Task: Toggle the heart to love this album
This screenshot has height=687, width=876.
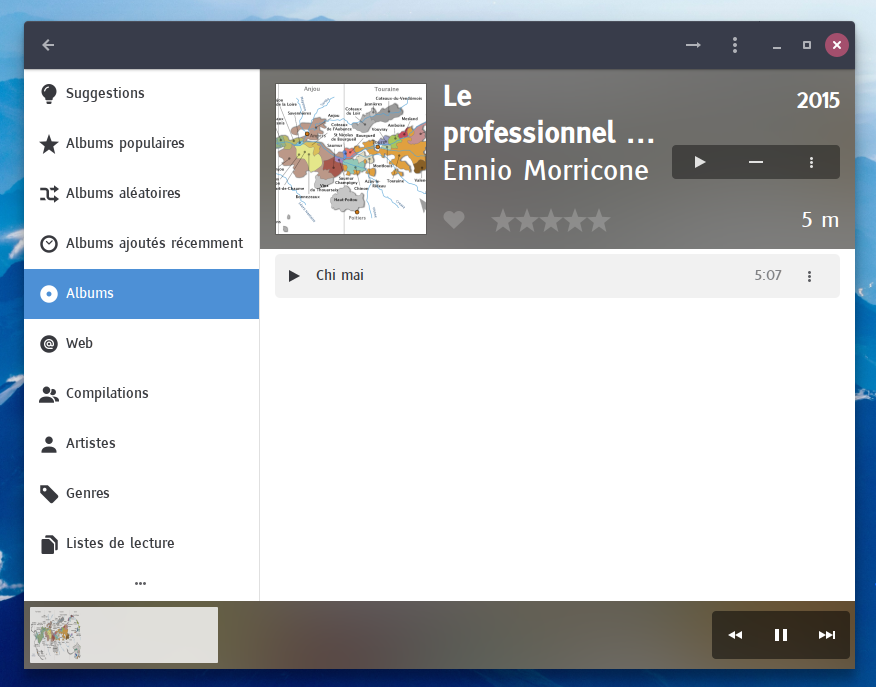Action: point(454,220)
